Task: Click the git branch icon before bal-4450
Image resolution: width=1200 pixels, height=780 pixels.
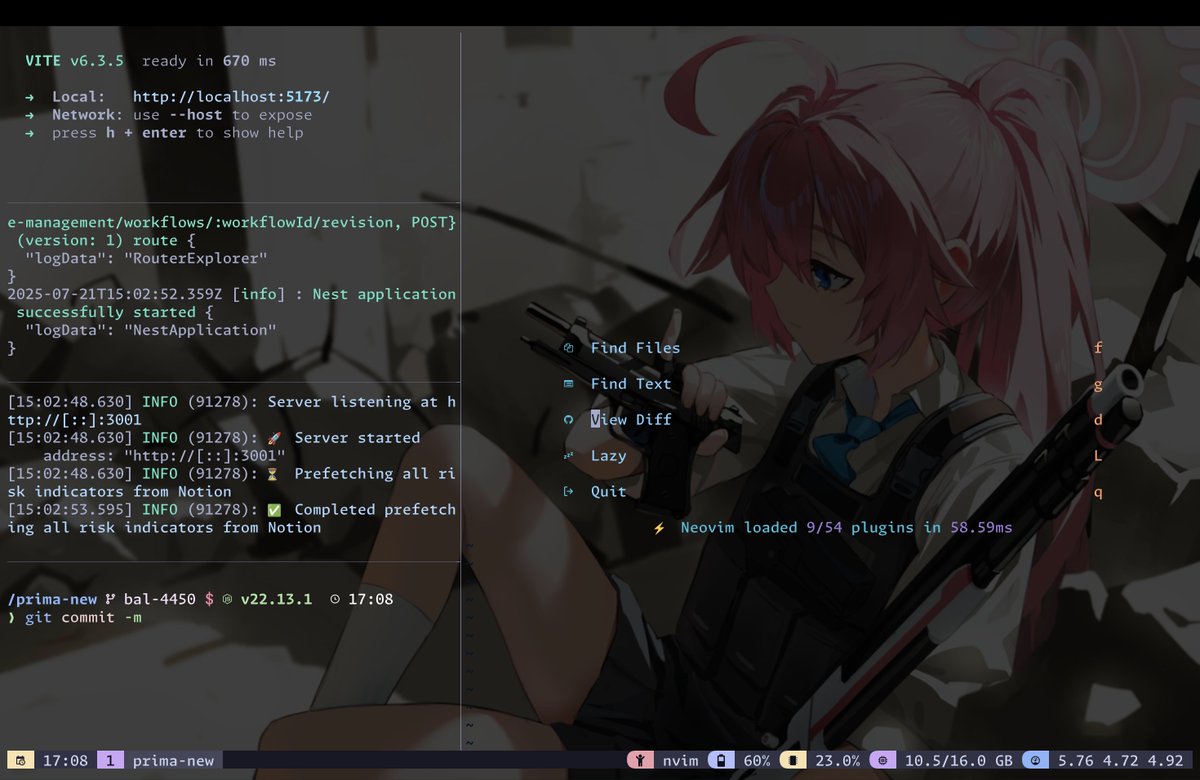Action: tap(110, 600)
